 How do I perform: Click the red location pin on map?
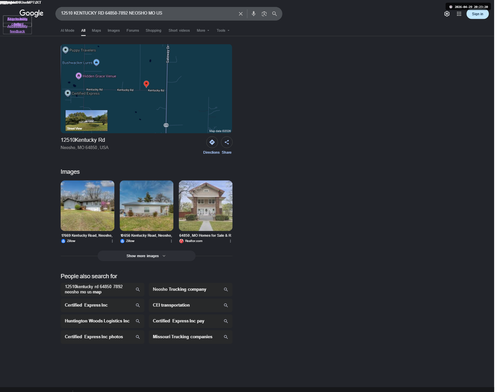146,84
